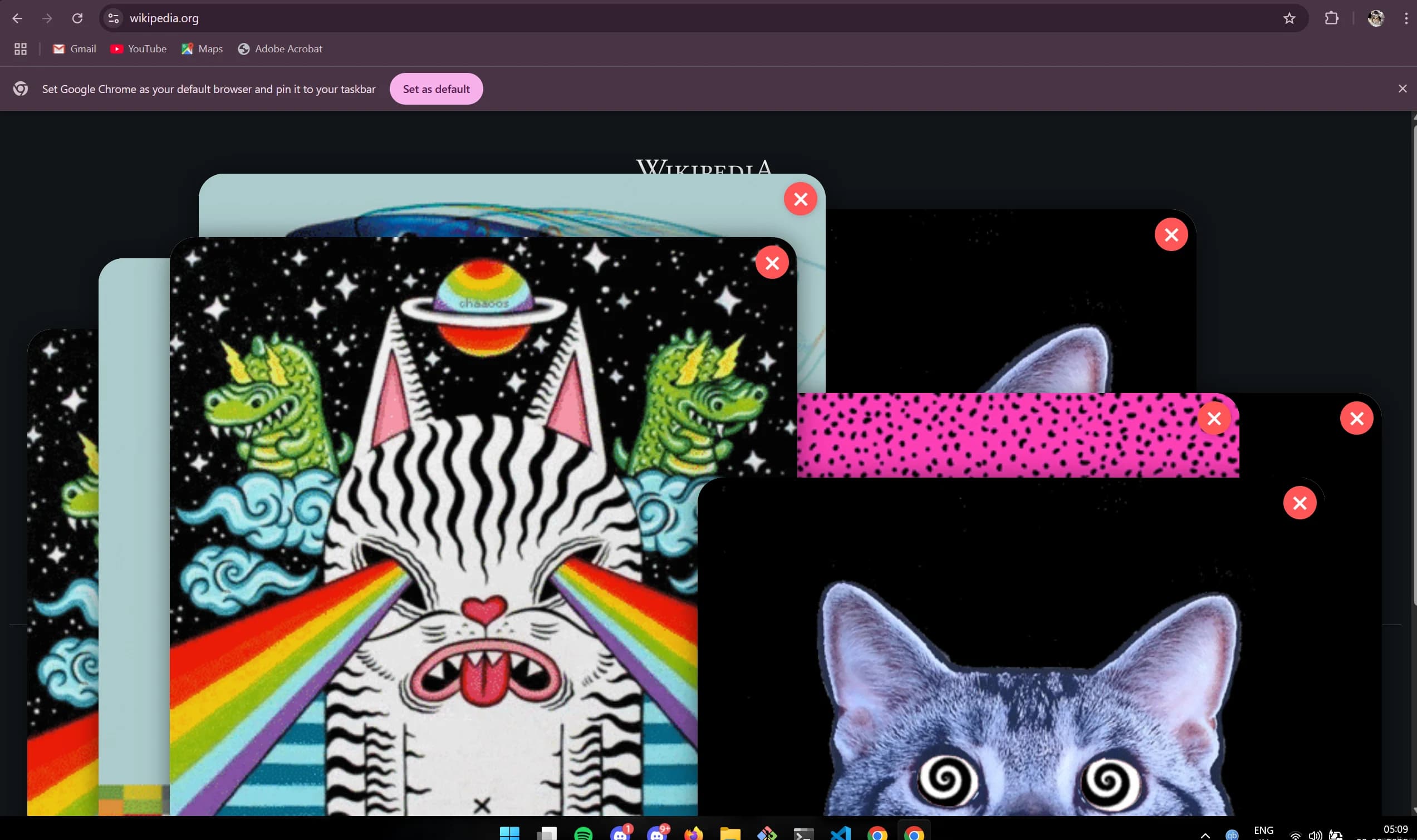View site information icon in address bar
Image resolution: width=1417 pixels, height=840 pixels.
point(113,18)
